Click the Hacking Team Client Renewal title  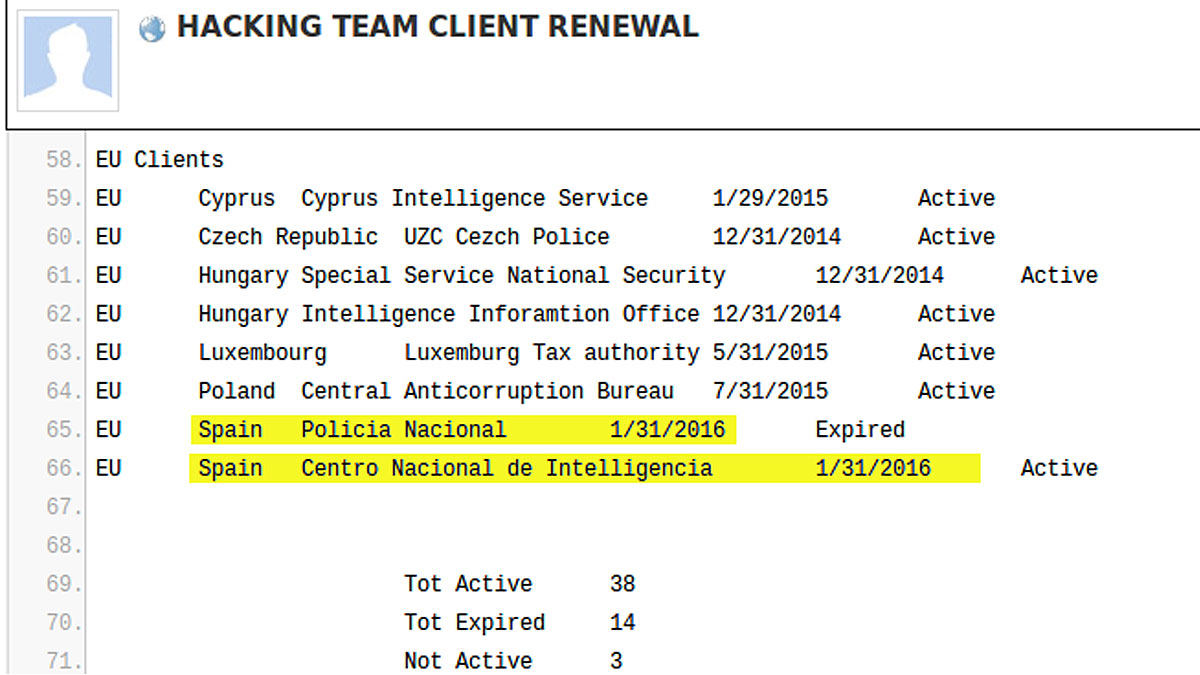point(437,27)
